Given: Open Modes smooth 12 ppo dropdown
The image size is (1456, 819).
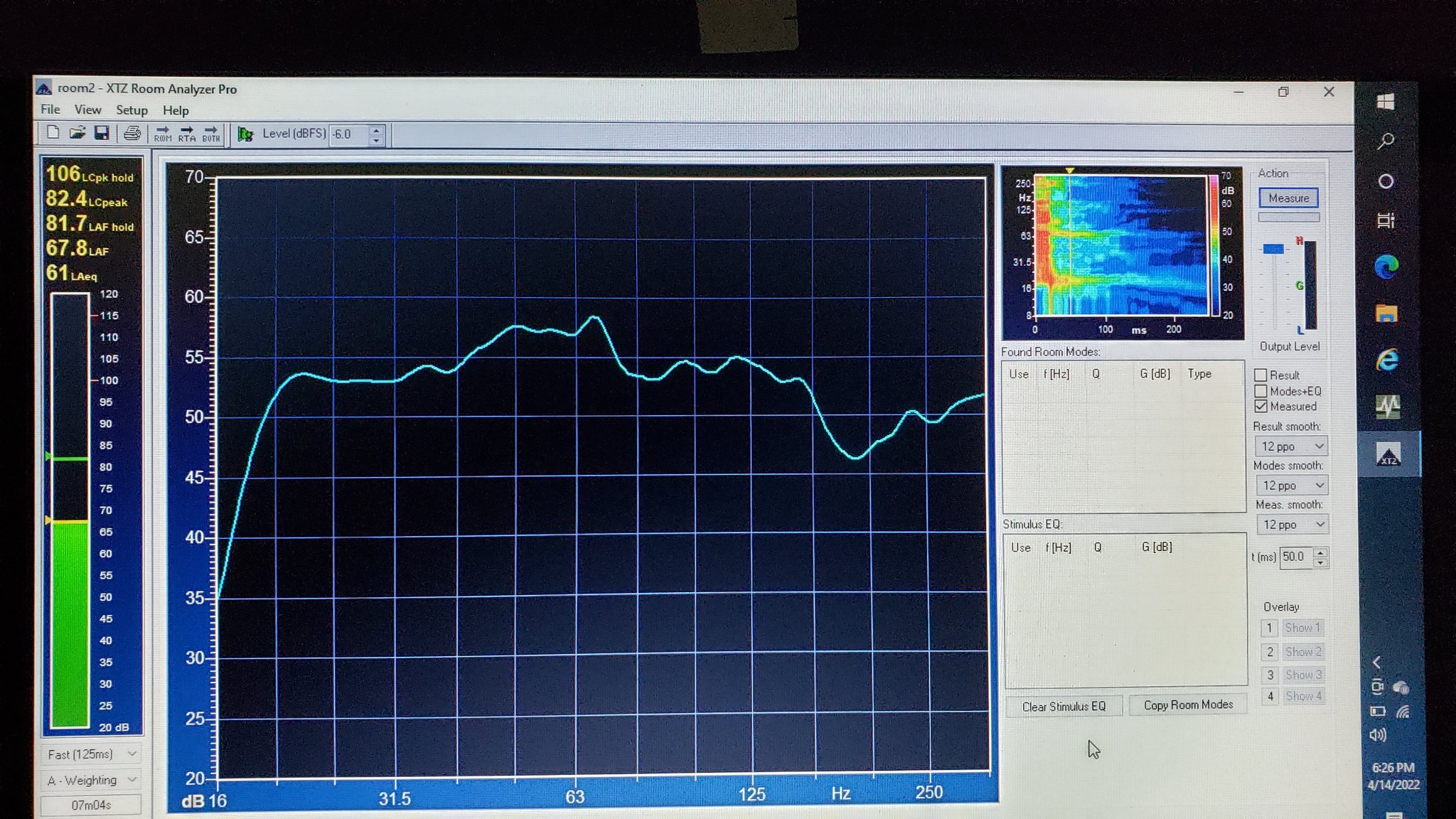Looking at the screenshot, I should coord(1292,486).
